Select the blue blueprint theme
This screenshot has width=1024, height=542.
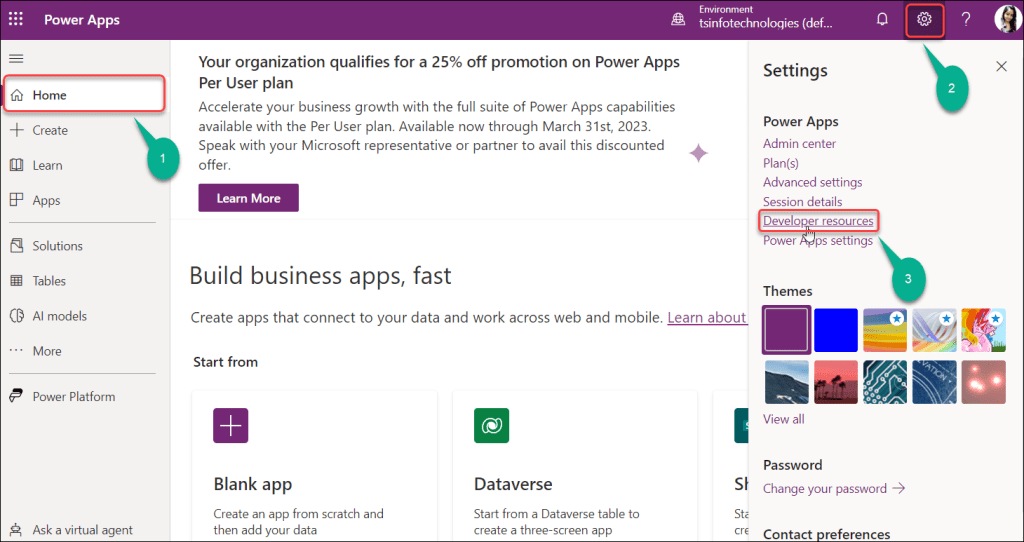pyautogui.click(x=935, y=382)
